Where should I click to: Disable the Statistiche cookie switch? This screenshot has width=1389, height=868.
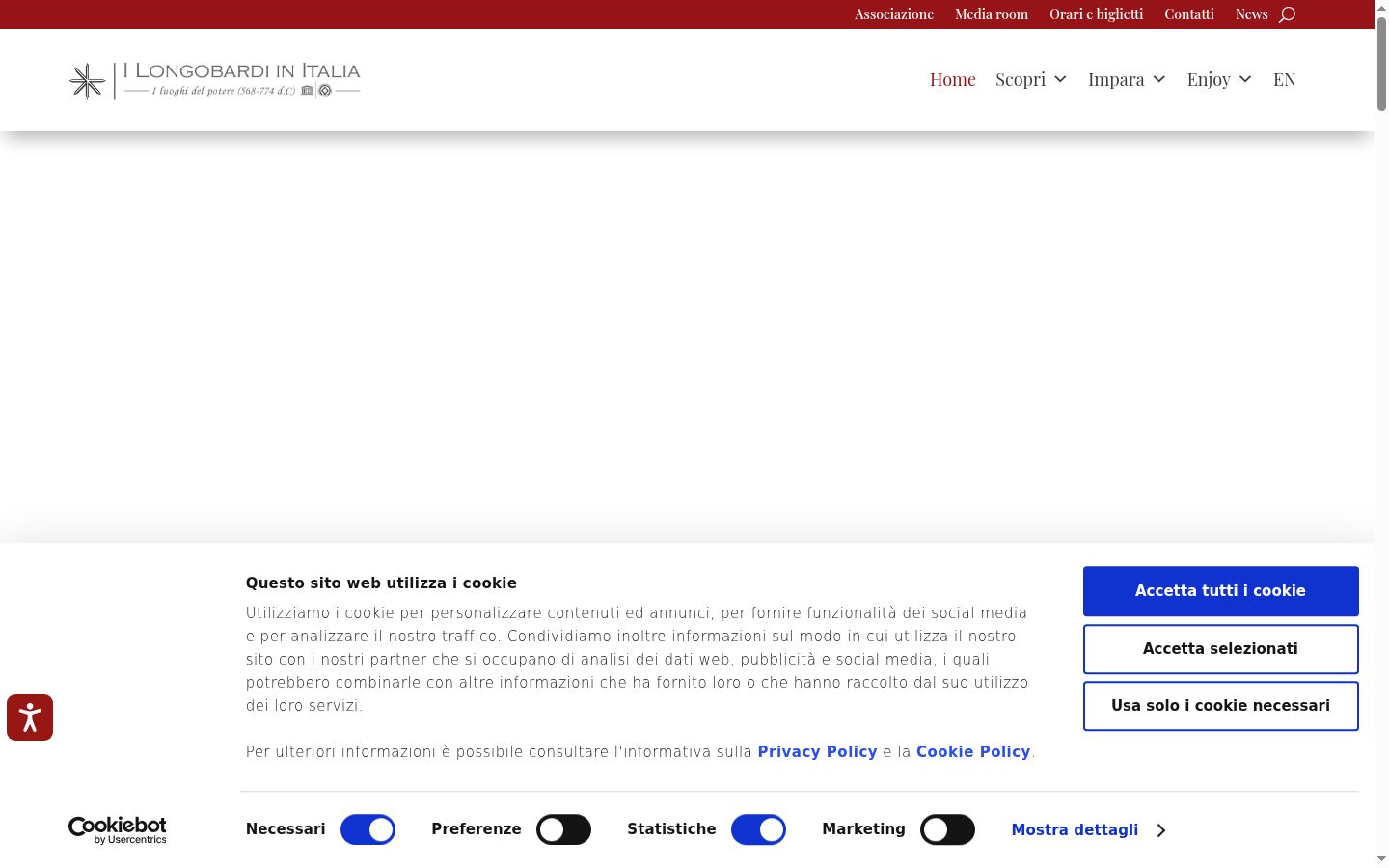click(x=758, y=829)
